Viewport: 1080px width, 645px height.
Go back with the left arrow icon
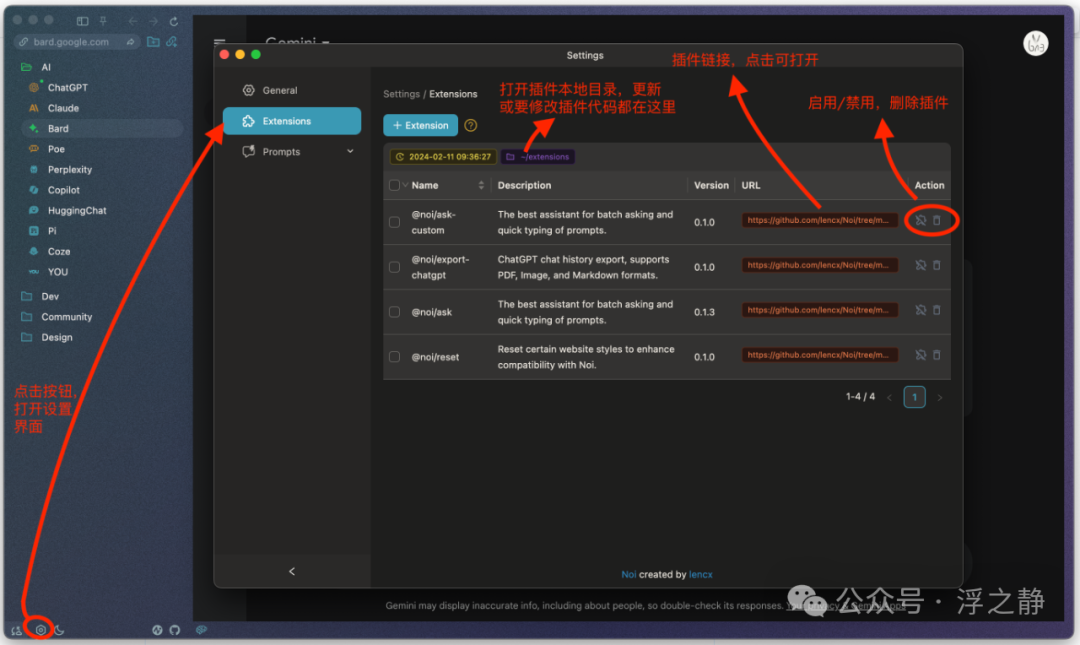pos(132,21)
